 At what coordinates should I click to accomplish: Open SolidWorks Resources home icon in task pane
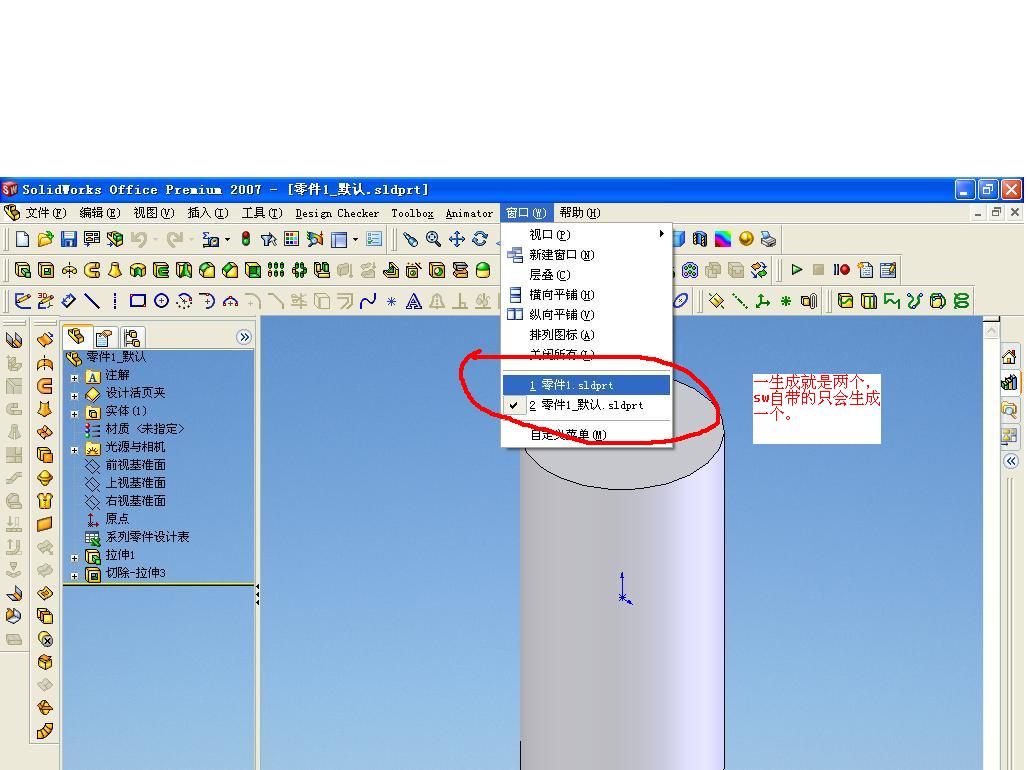[1010, 357]
